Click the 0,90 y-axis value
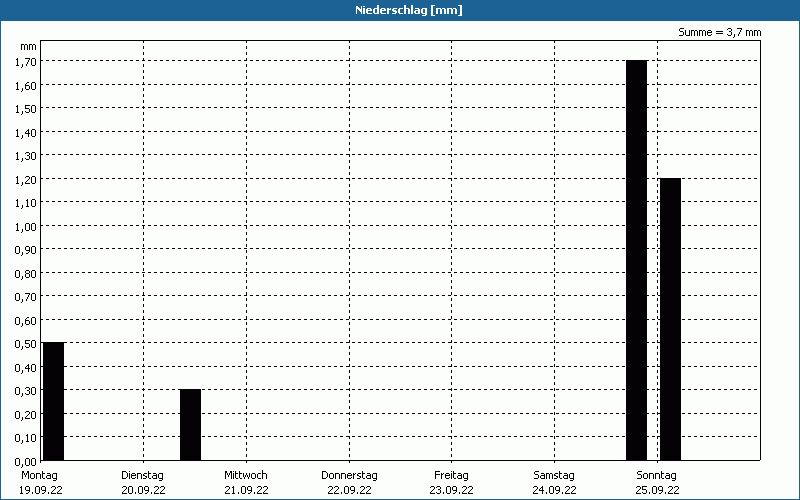 click(x=26, y=250)
